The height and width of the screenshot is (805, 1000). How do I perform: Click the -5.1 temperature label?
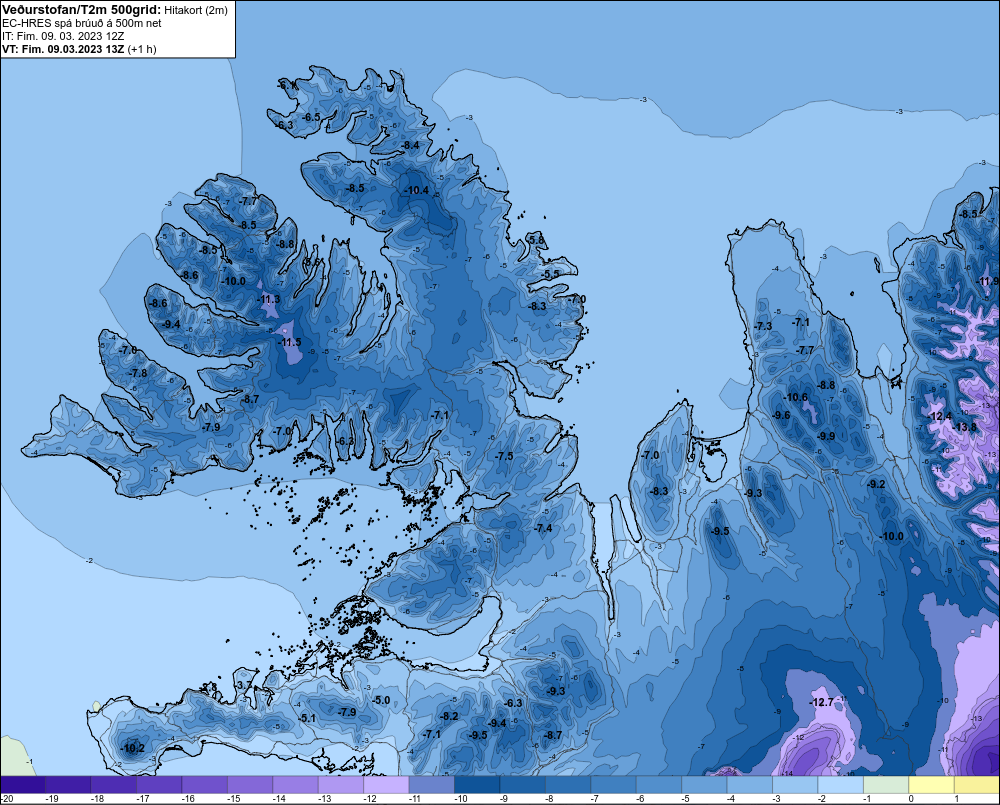coord(307,718)
